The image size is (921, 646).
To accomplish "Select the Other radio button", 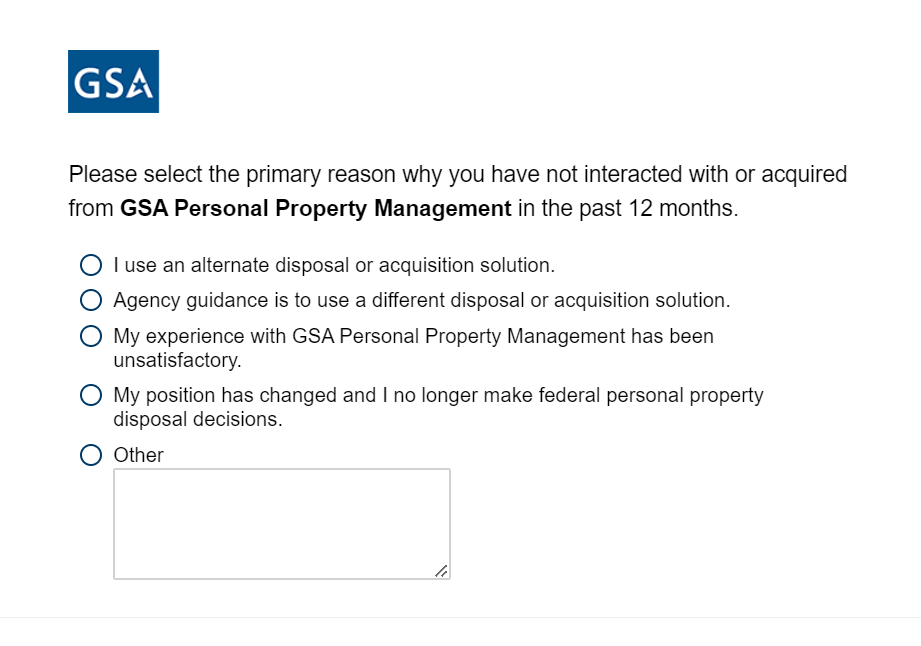I will point(91,455).
